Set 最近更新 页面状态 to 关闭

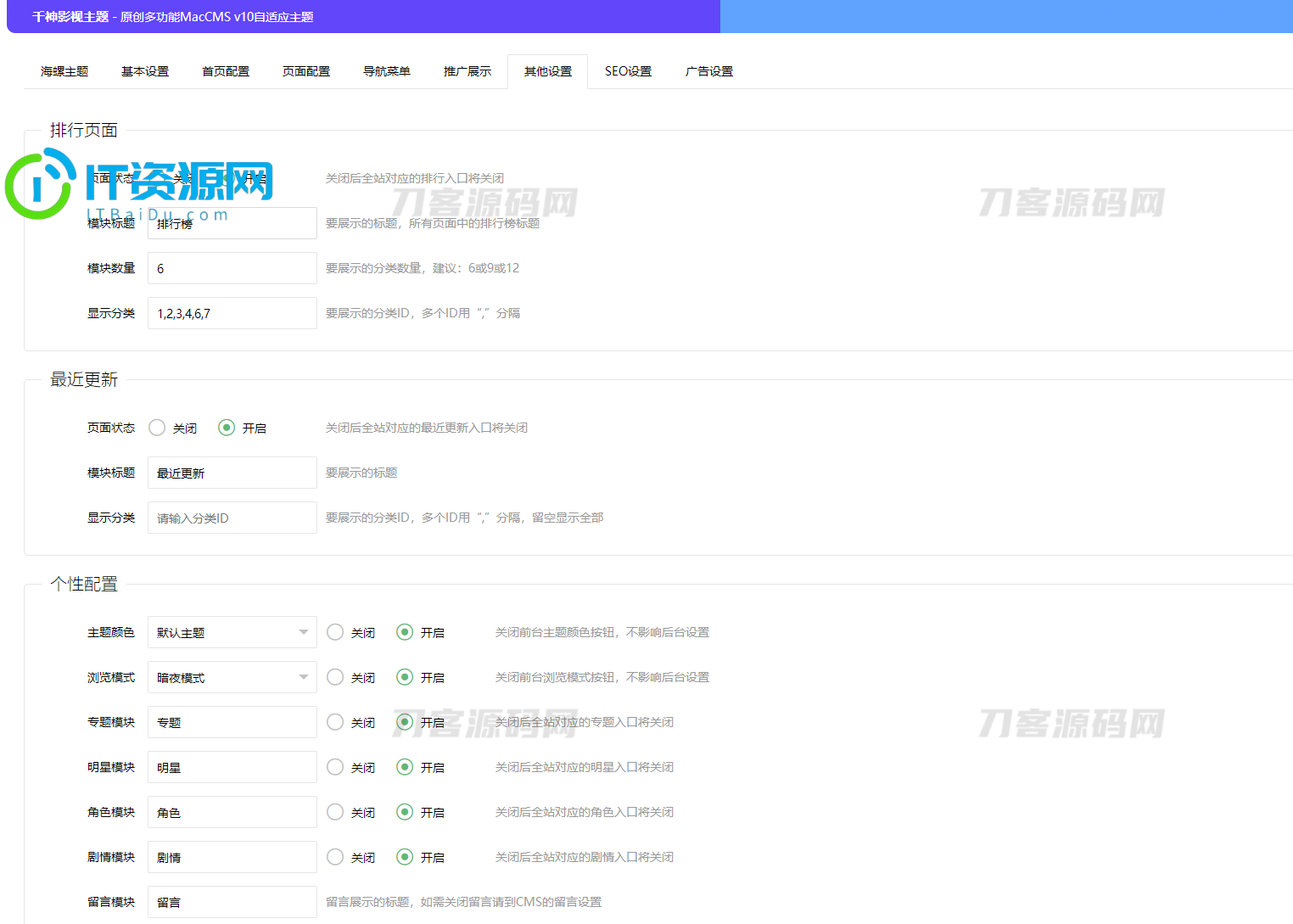point(172,428)
